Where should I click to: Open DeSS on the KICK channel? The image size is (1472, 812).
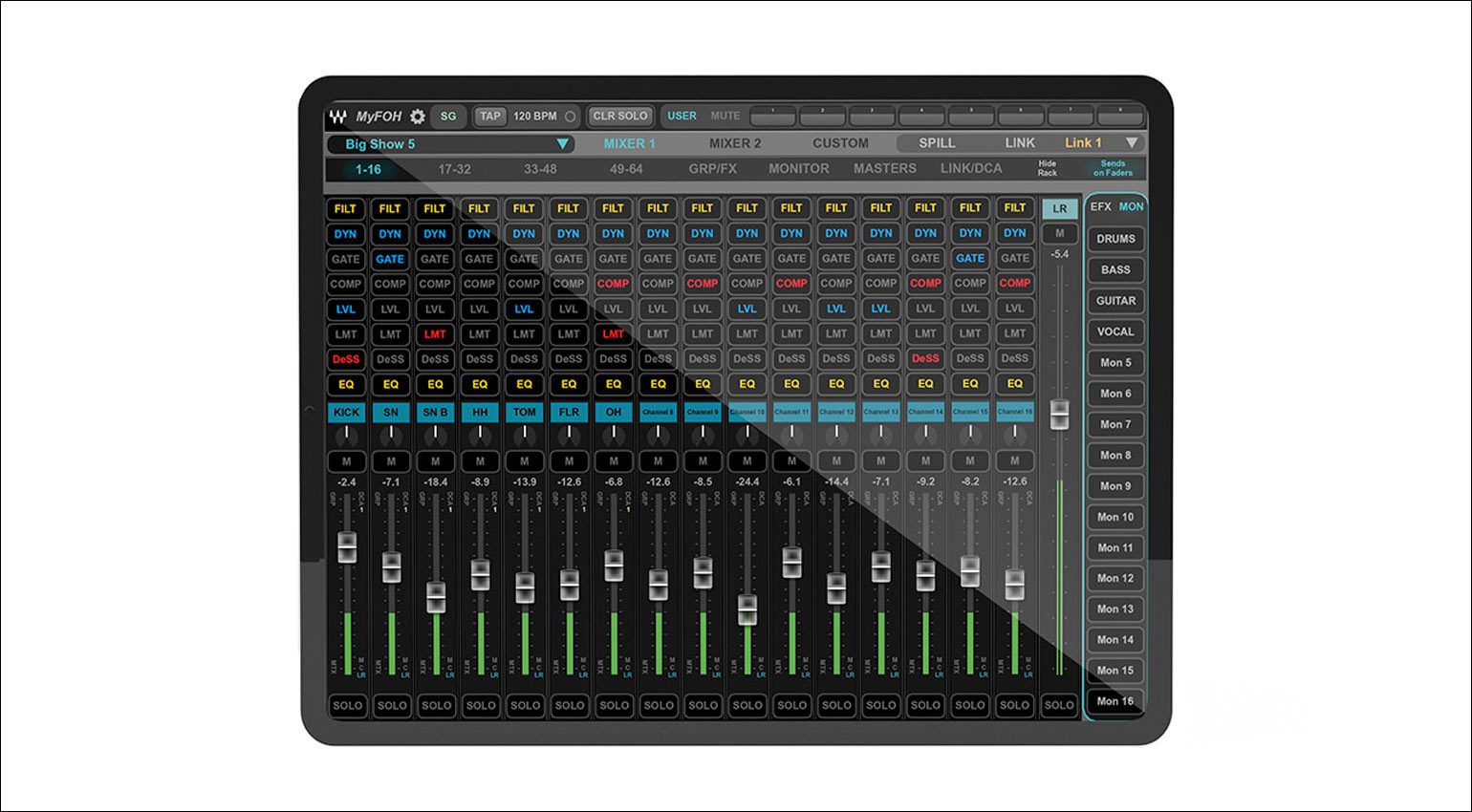pos(346,359)
